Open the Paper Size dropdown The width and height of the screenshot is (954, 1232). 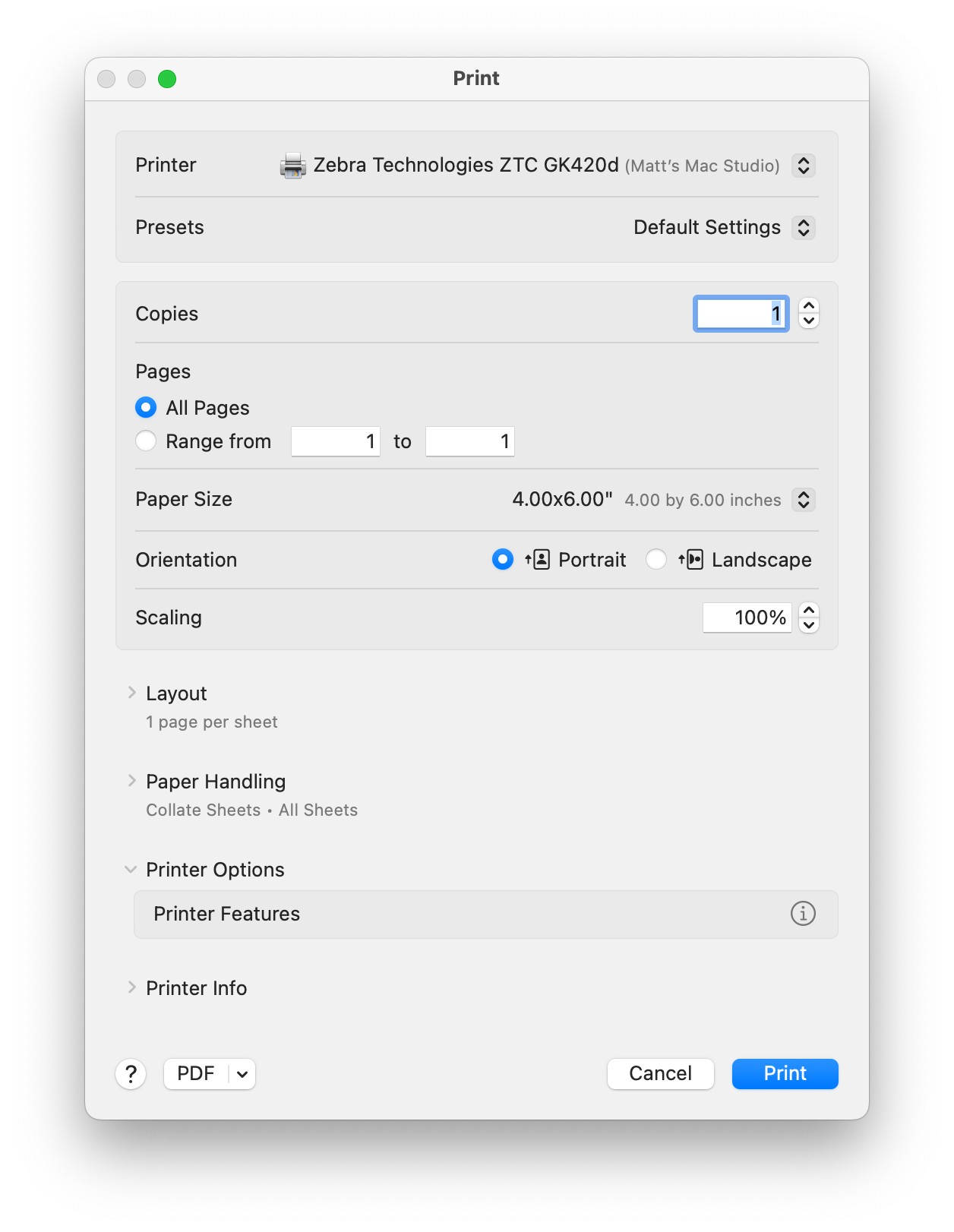point(803,500)
